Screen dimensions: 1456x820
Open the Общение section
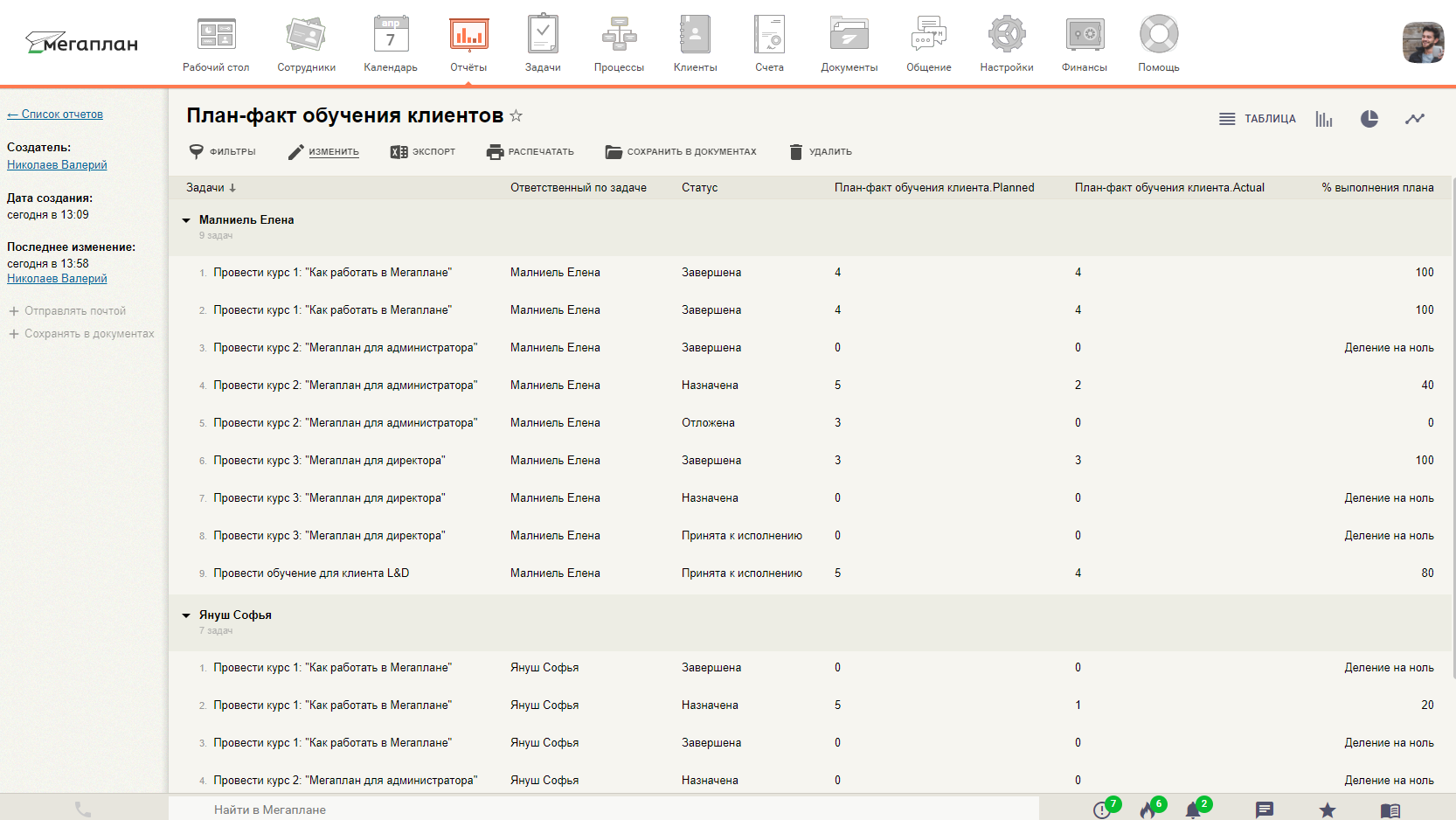928,44
